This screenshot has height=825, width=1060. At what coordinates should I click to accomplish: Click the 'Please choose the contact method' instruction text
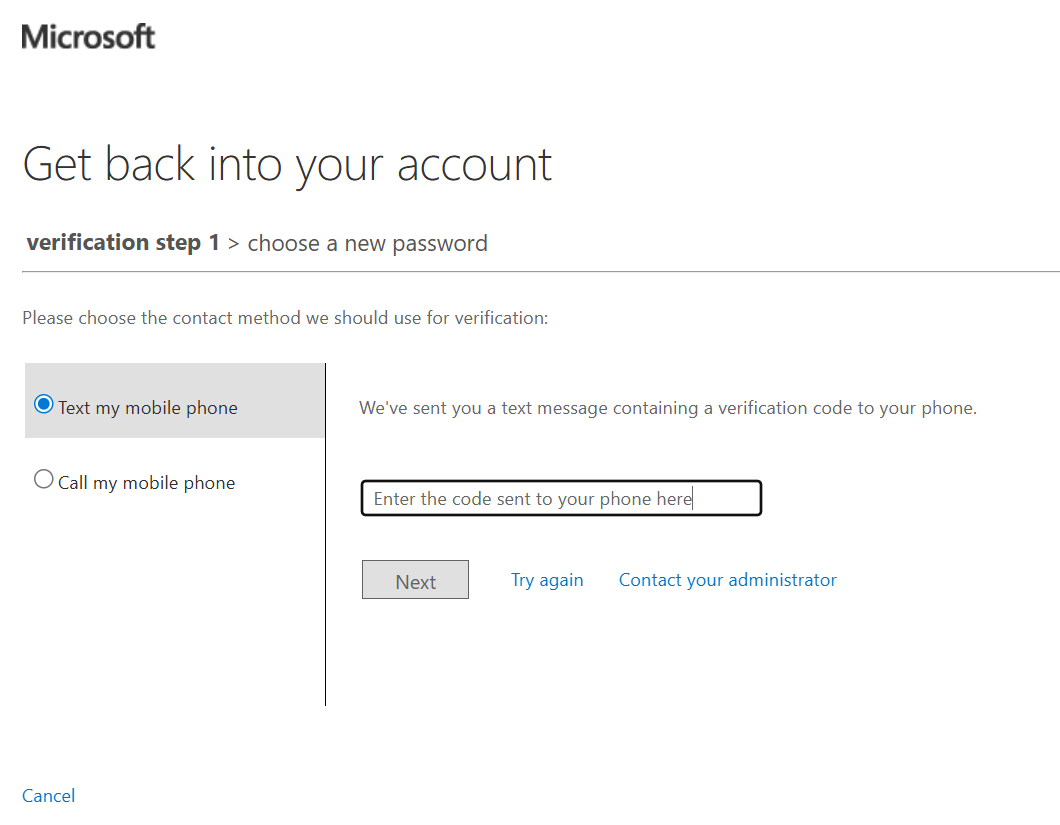(285, 318)
